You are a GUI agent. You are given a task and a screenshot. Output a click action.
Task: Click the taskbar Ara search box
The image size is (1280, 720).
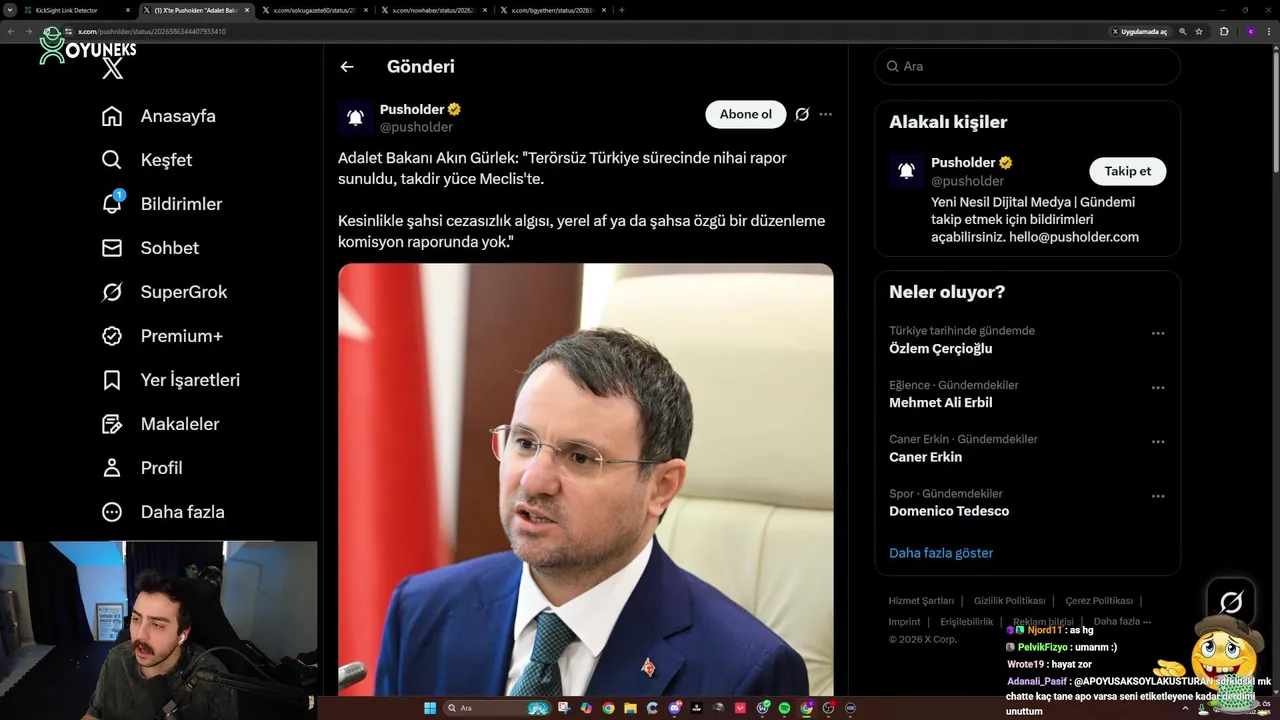click(498, 708)
